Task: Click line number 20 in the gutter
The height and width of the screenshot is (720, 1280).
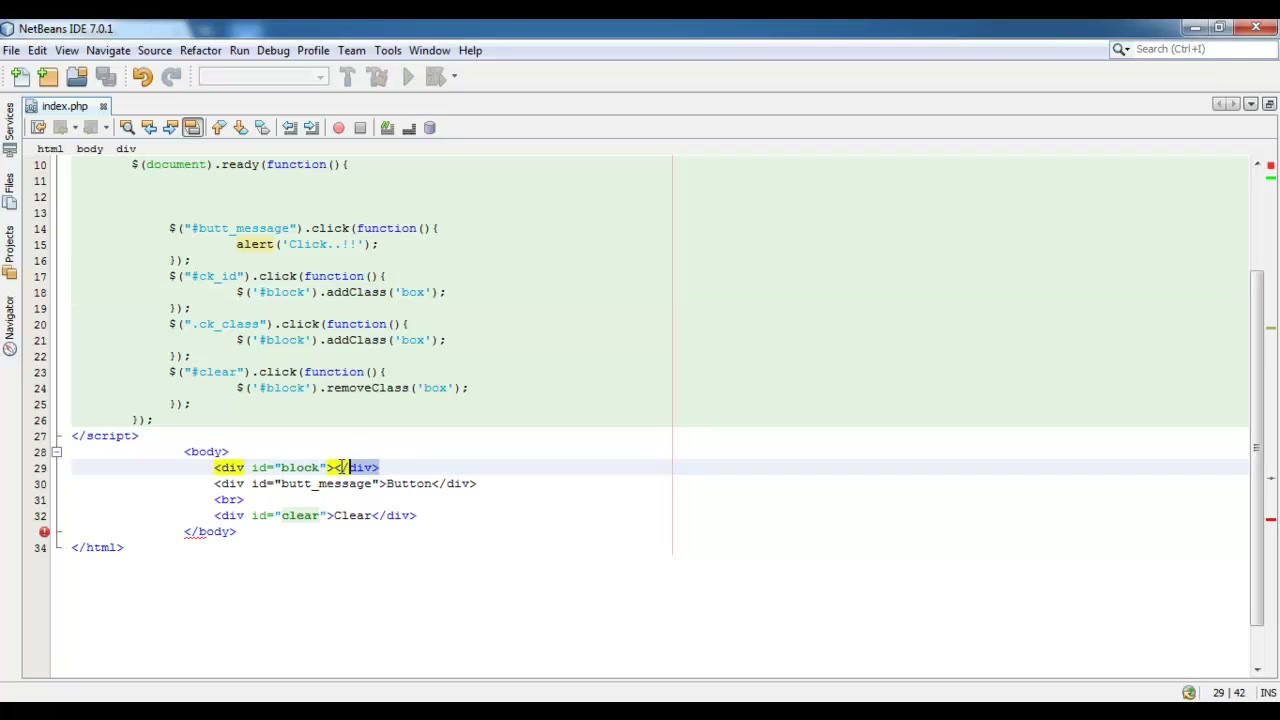Action: [40, 324]
